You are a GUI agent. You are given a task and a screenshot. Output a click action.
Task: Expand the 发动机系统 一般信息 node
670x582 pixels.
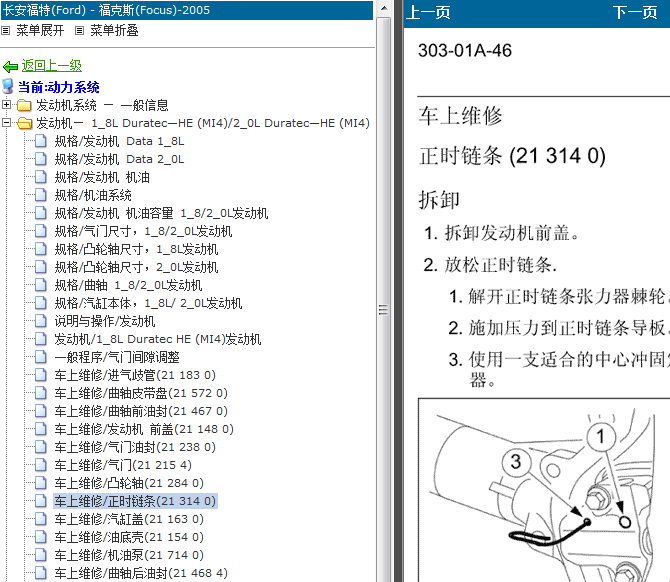tap(6, 104)
